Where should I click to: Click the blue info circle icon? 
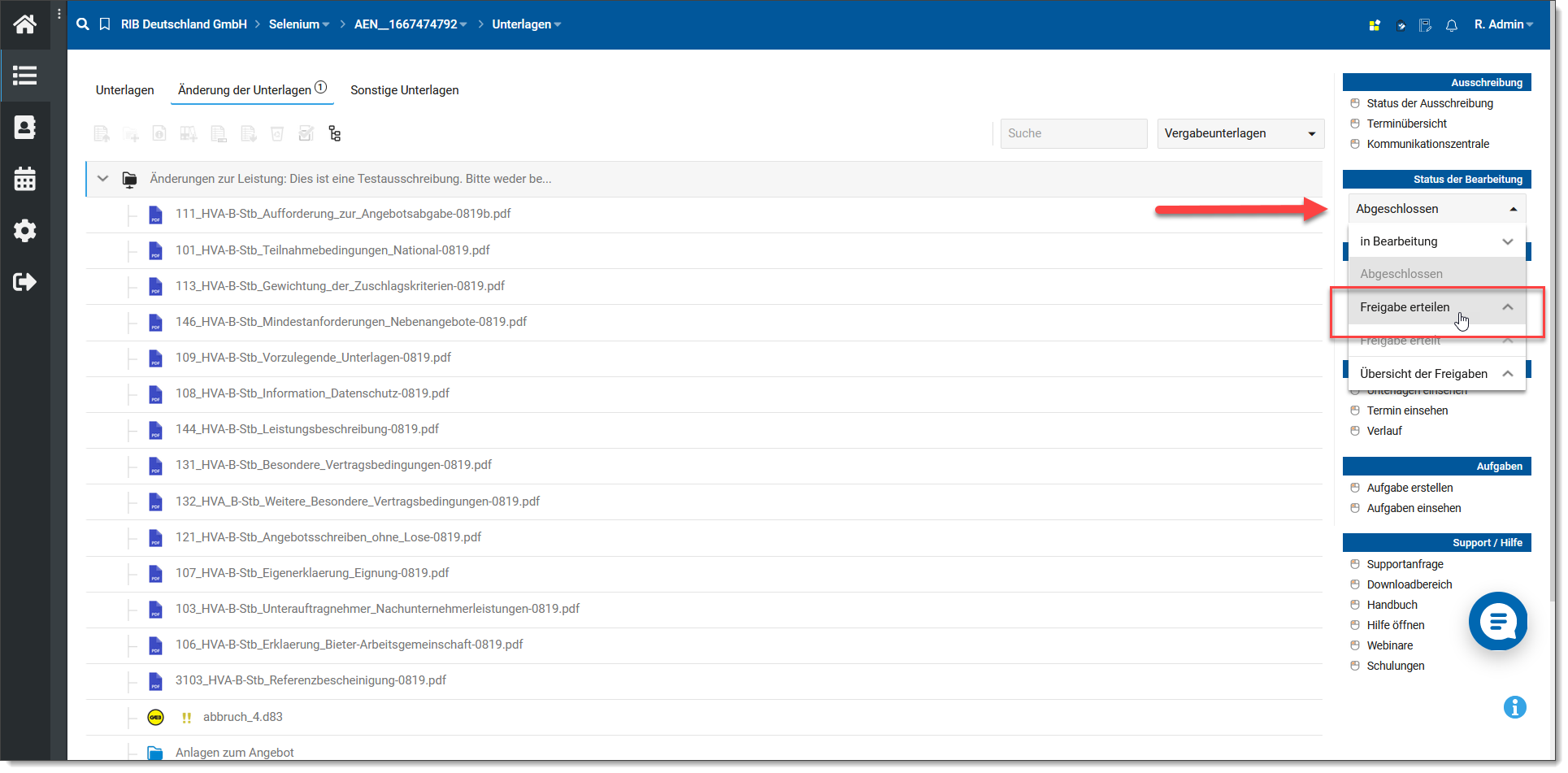coord(1515,707)
